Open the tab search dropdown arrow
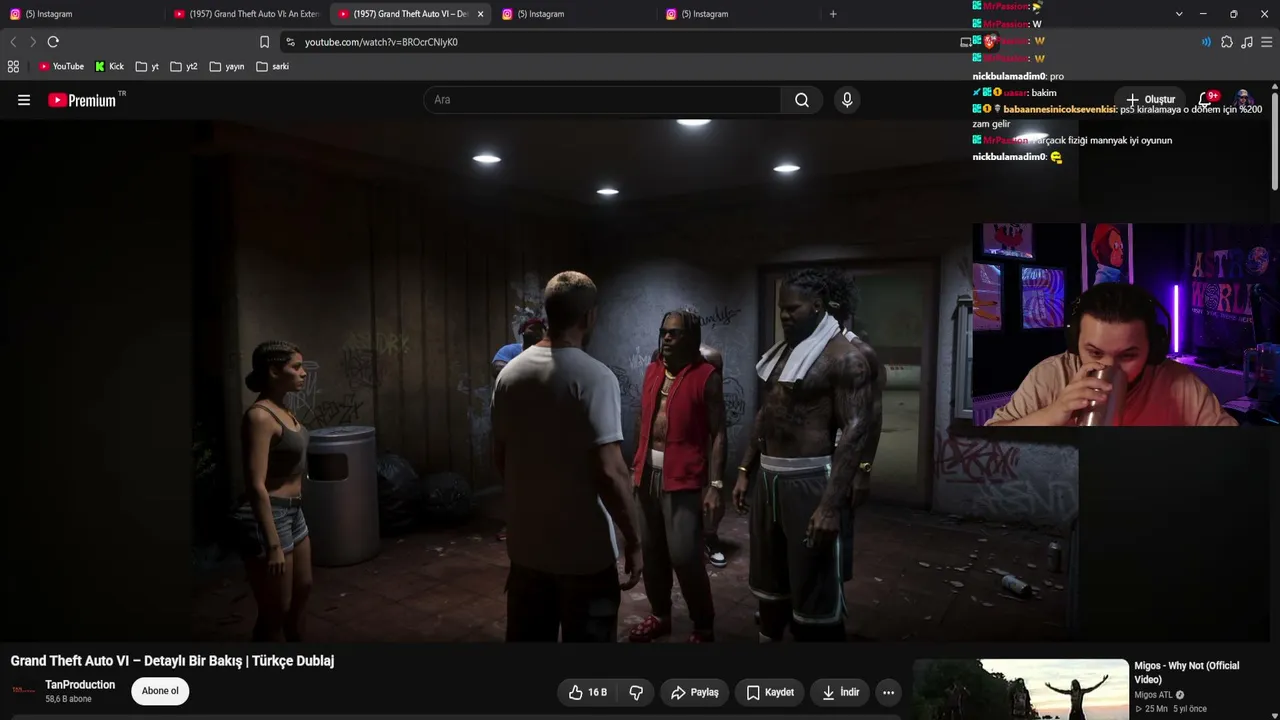 click(1179, 14)
